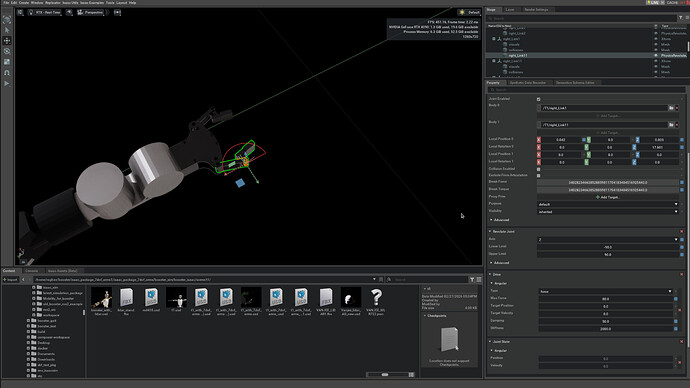
Task: Click the Upper Limit value slider
Action: pyautogui.click(x=608, y=254)
